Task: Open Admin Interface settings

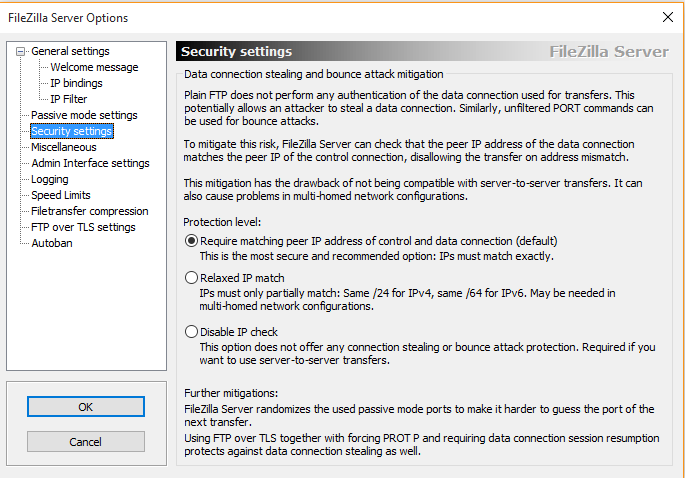Action: [x=90, y=163]
